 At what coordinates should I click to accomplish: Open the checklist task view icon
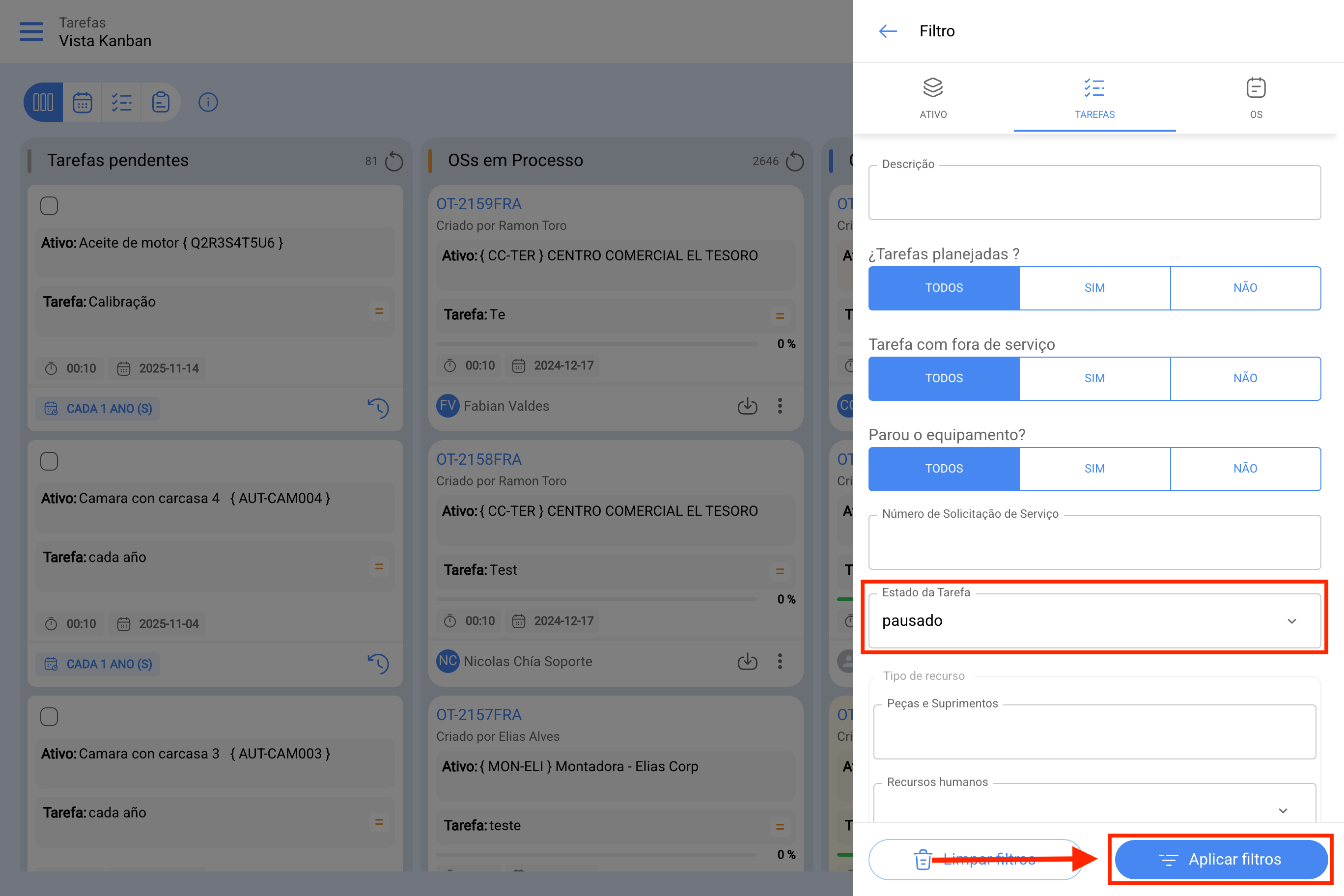point(122,102)
